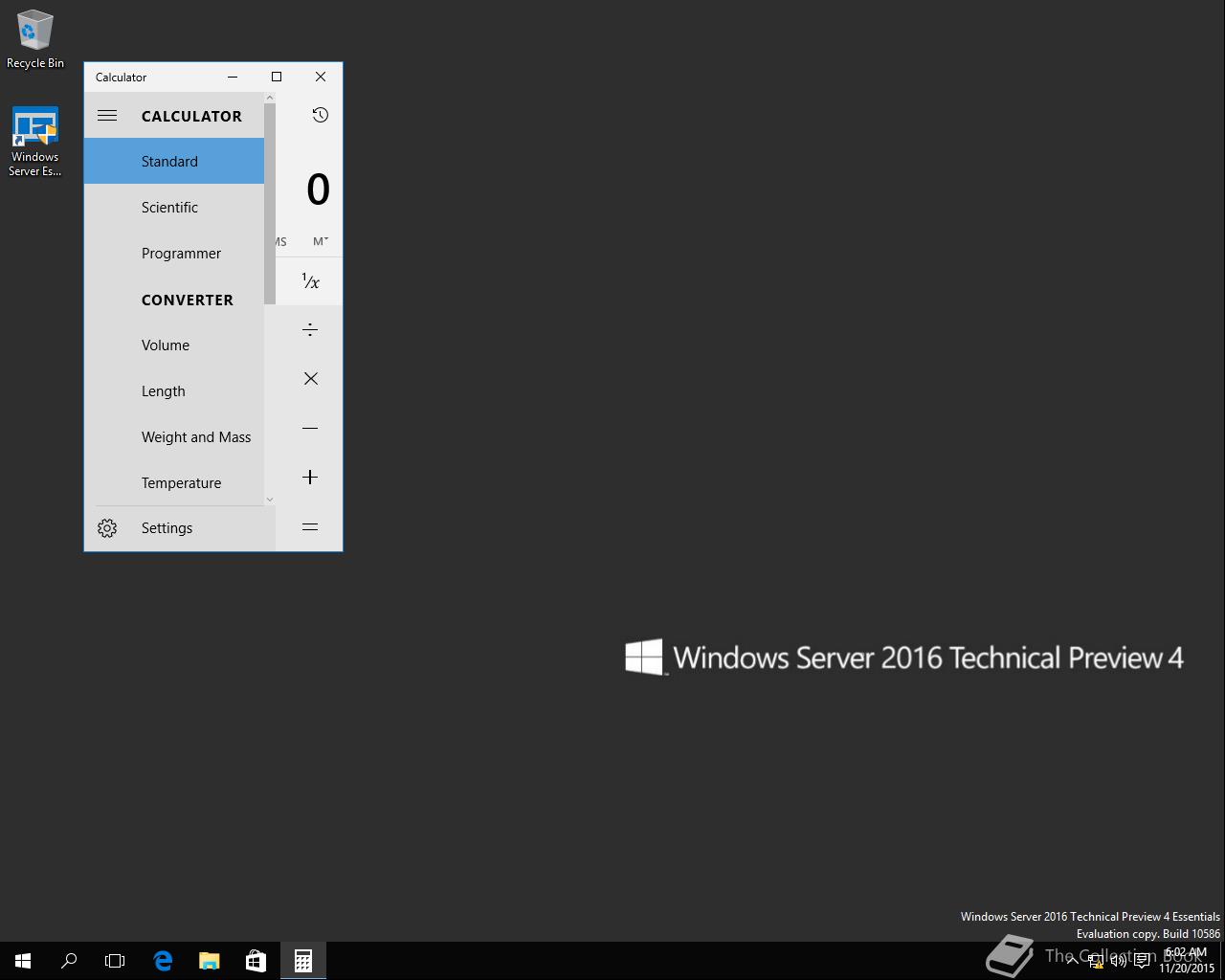
Task: Open the Windows Start menu
Action: pyautogui.click(x=23, y=961)
